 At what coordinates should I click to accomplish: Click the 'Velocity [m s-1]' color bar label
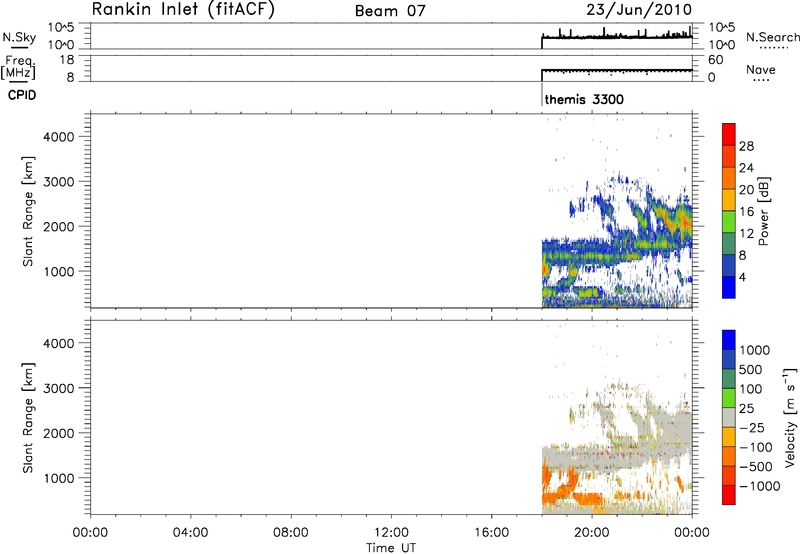click(789, 417)
